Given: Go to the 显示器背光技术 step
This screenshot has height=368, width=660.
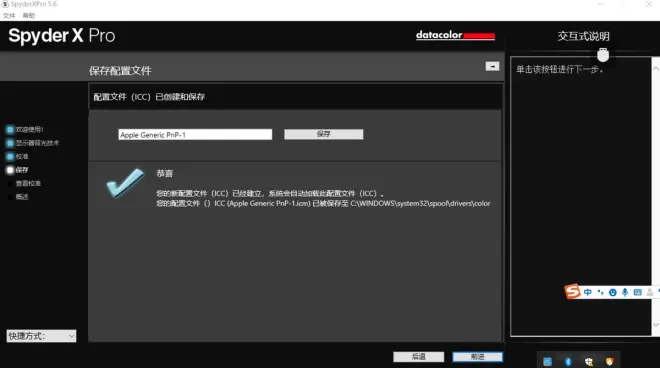Looking at the screenshot, I should click(x=33, y=143).
